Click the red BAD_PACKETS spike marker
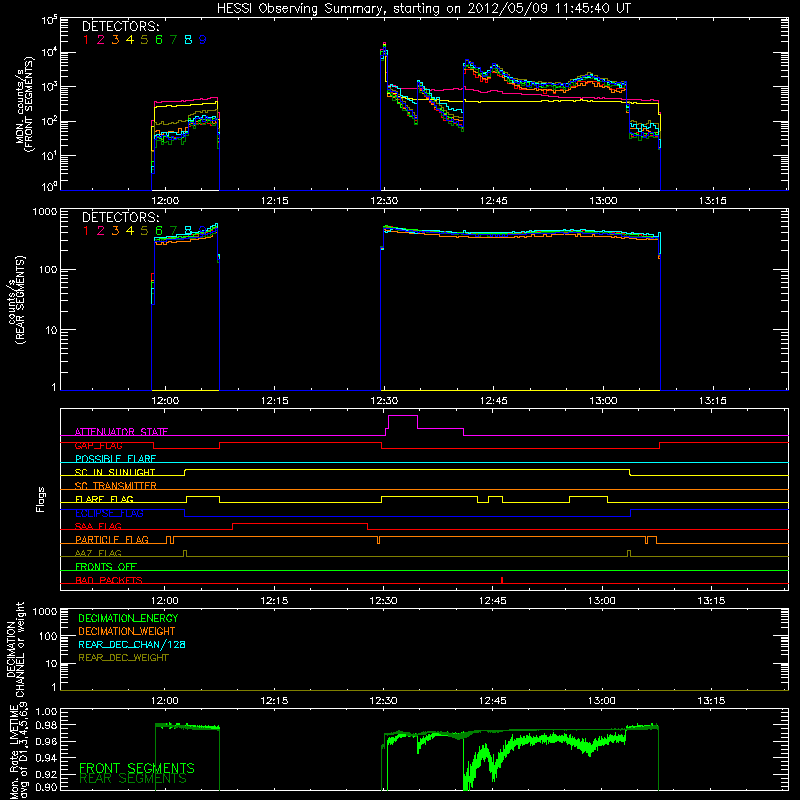 point(502,580)
